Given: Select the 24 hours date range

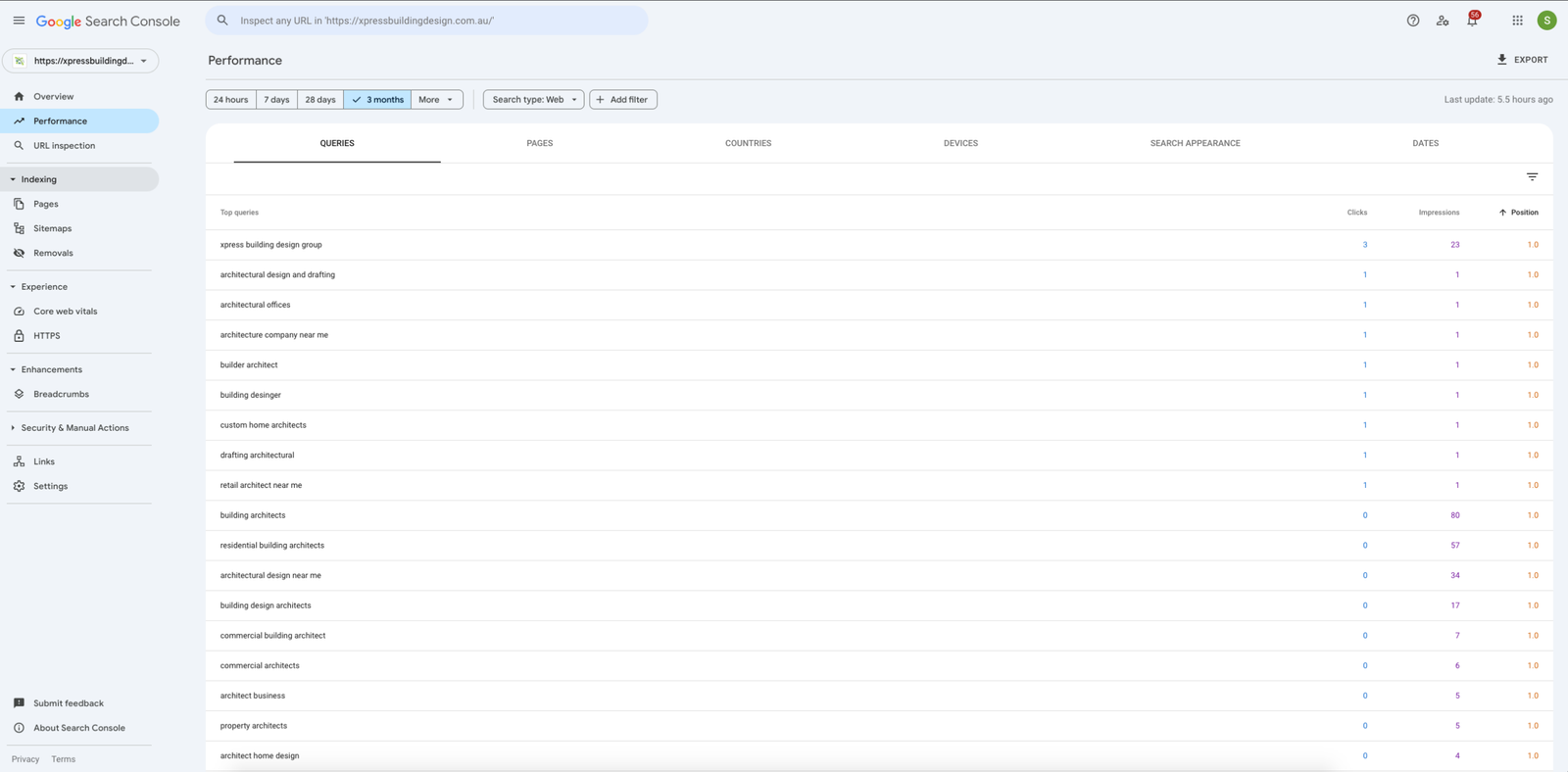Looking at the screenshot, I should click(230, 100).
